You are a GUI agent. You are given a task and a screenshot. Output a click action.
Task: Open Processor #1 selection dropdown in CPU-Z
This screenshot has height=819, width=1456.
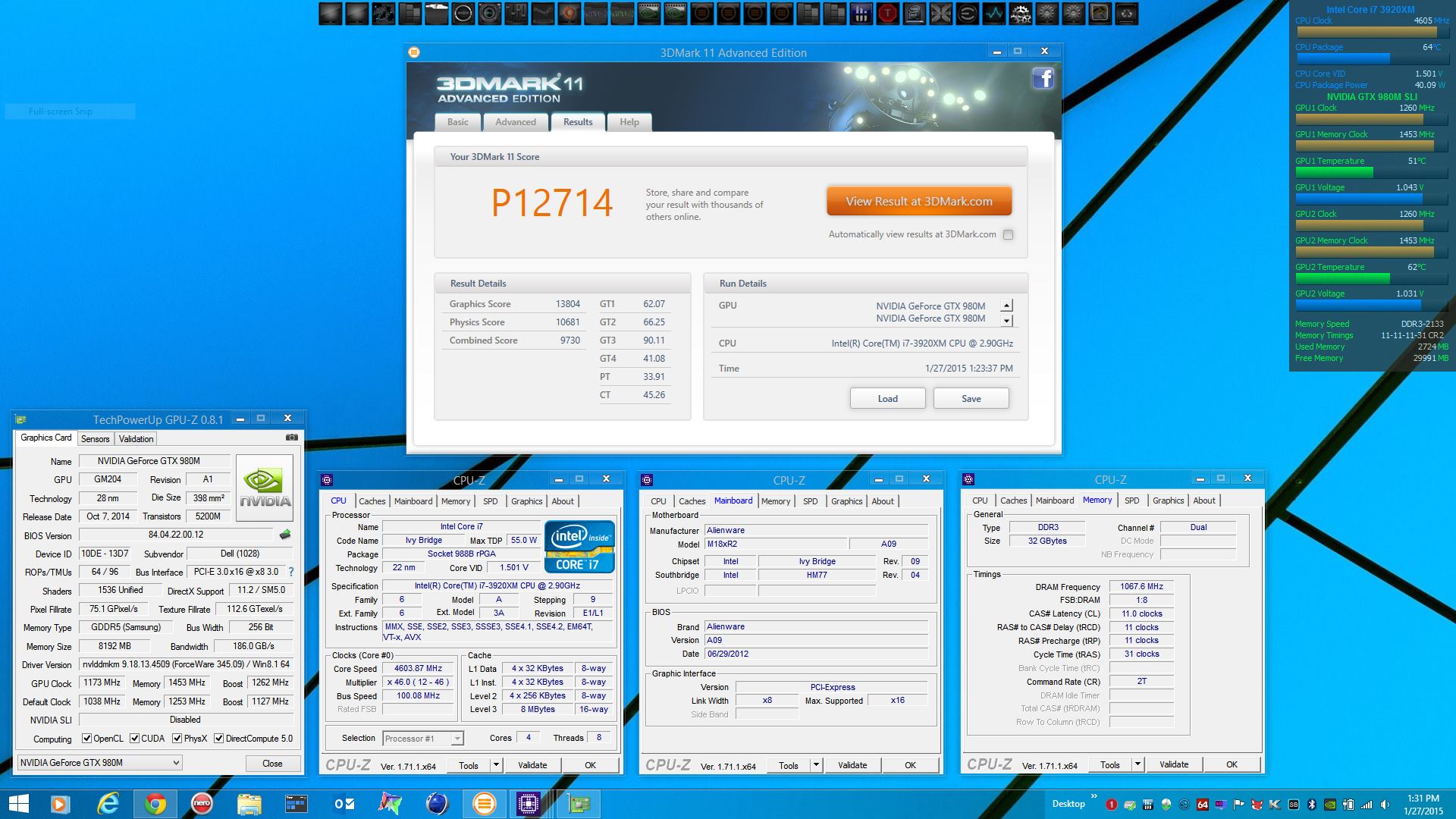tap(423, 739)
